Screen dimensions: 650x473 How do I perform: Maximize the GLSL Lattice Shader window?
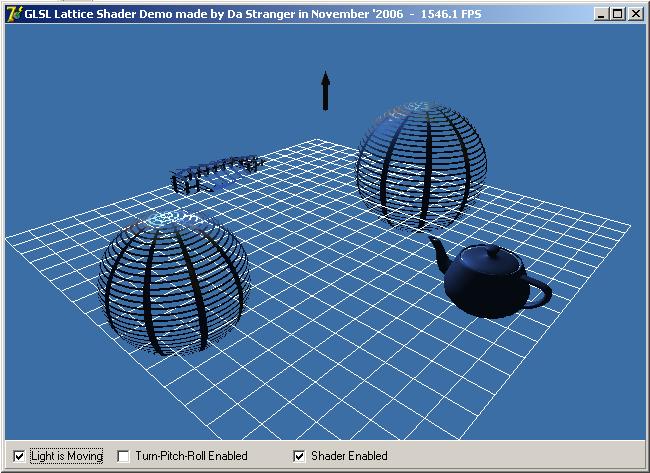pos(617,14)
